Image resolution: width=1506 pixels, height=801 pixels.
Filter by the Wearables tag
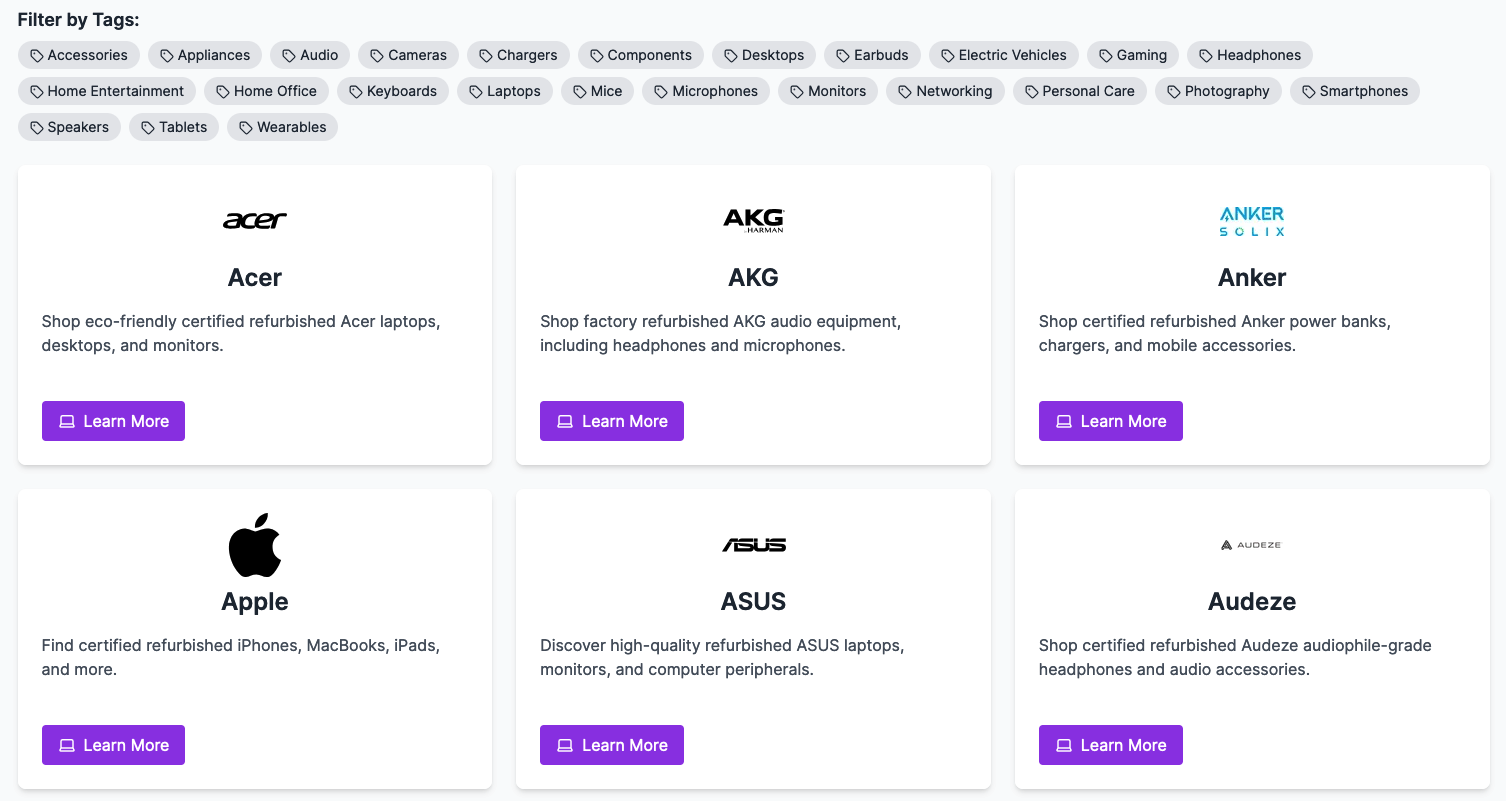[x=282, y=127]
